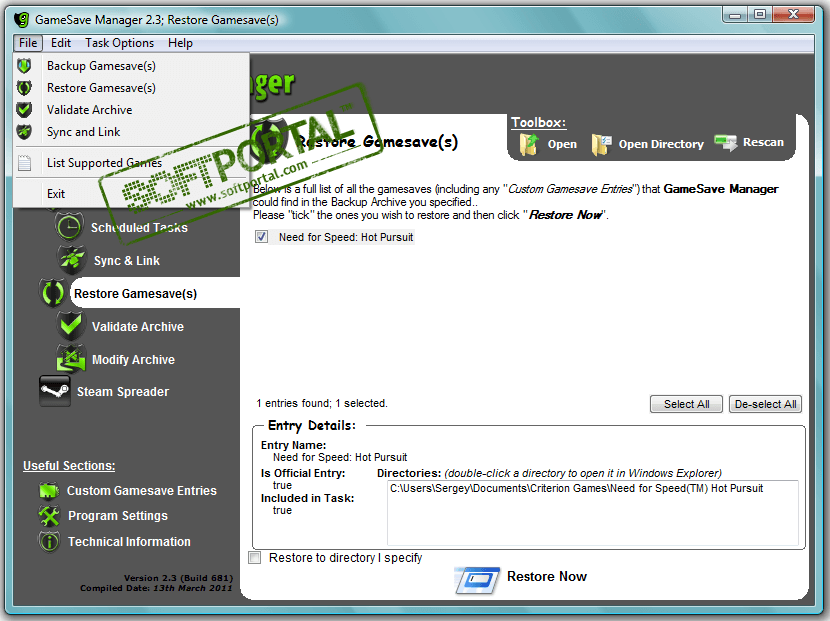Click the Validate Archive menu checkmark icon

[x=24, y=110]
